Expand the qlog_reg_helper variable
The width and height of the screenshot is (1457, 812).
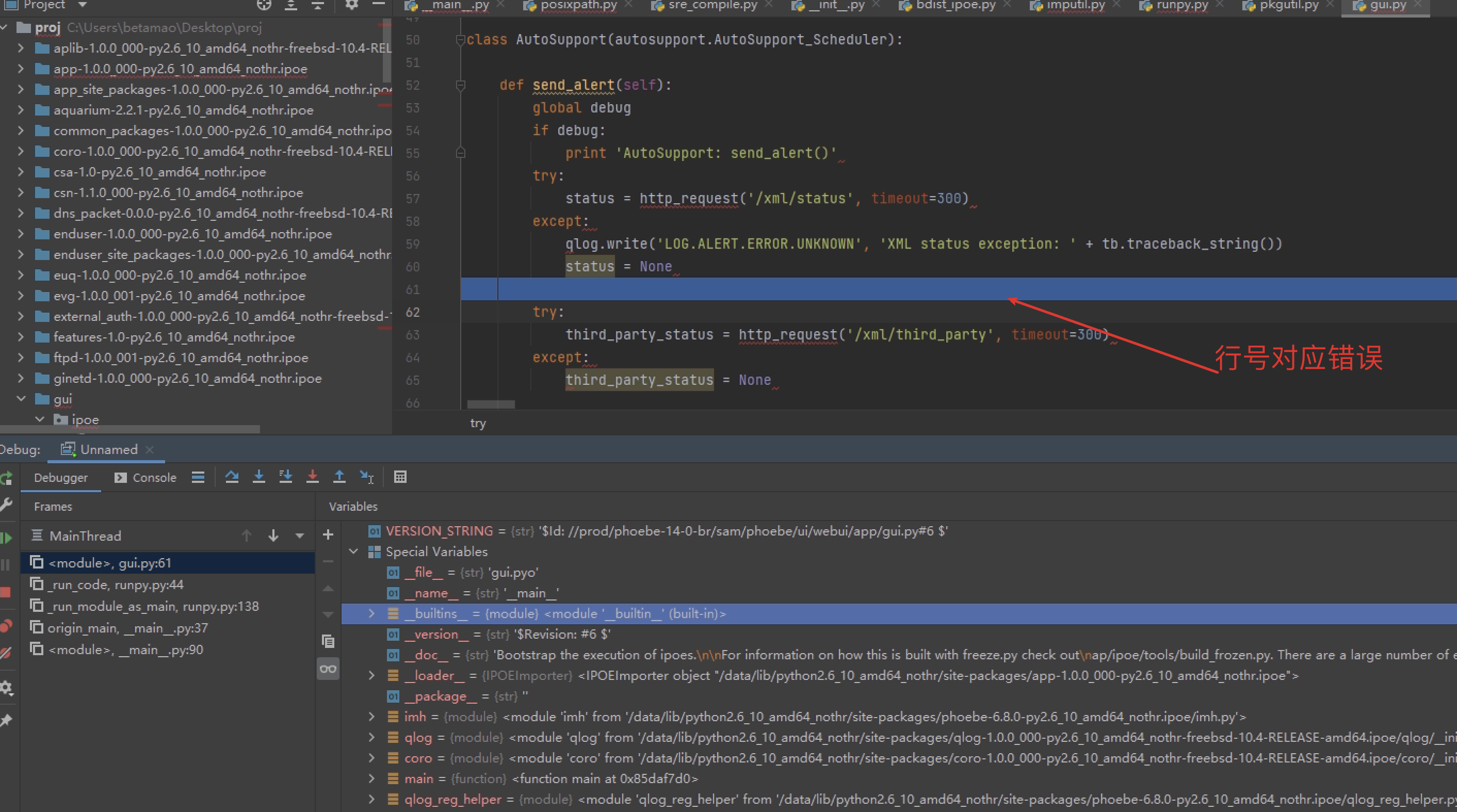tap(371, 799)
